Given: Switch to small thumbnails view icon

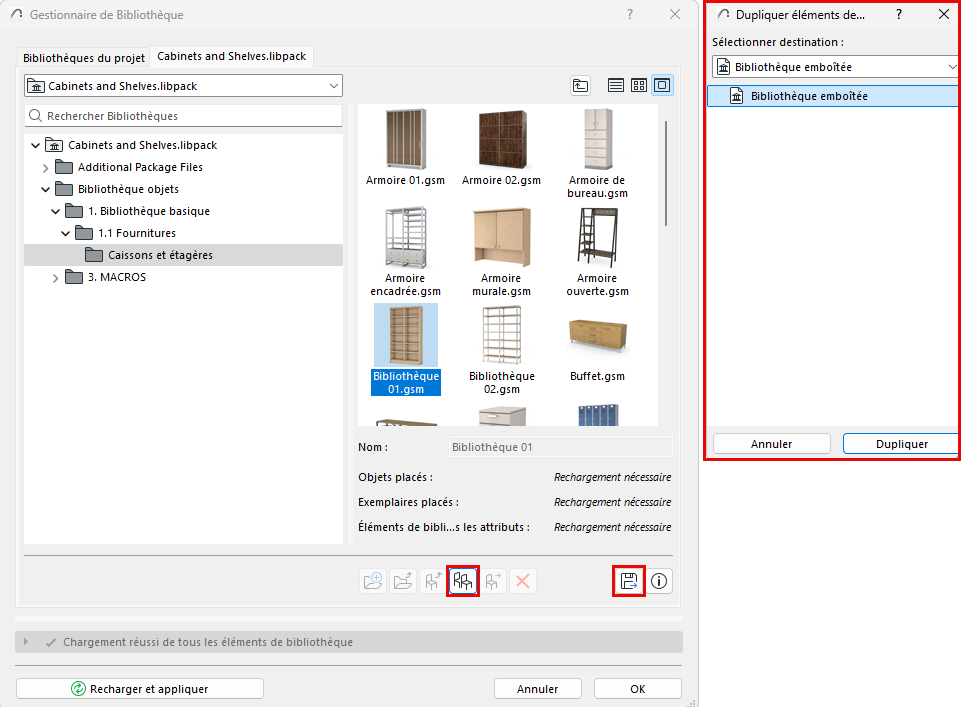Looking at the screenshot, I should [639, 86].
